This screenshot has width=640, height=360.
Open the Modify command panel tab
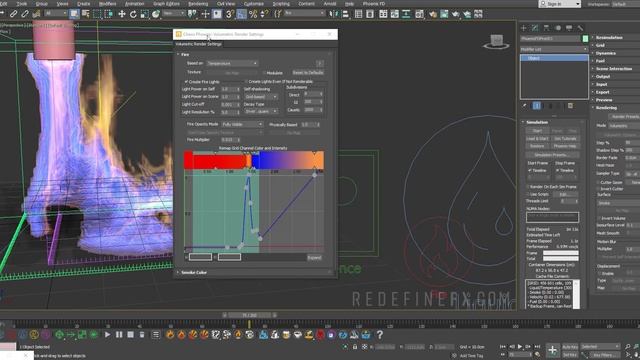tap(535, 28)
